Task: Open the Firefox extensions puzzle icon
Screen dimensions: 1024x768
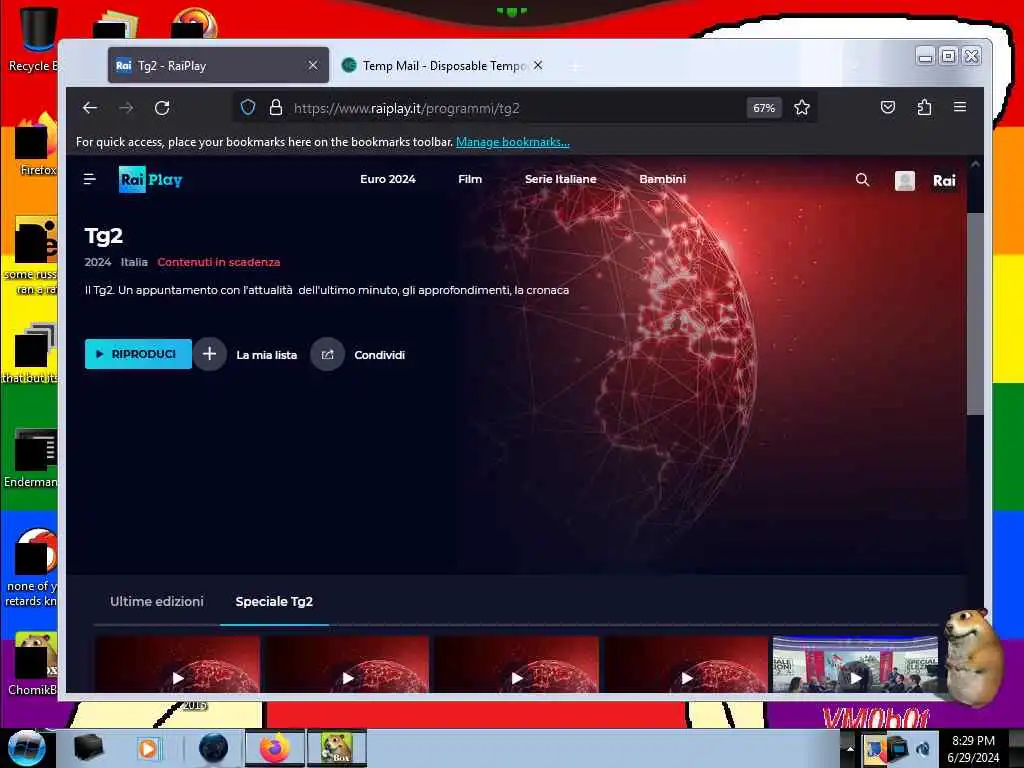Action: tap(924, 107)
